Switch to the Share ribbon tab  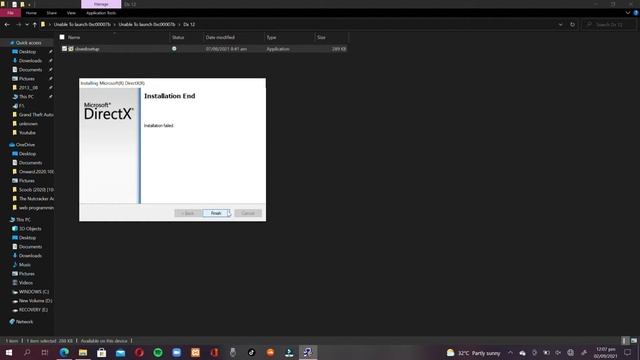(x=51, y=13)
